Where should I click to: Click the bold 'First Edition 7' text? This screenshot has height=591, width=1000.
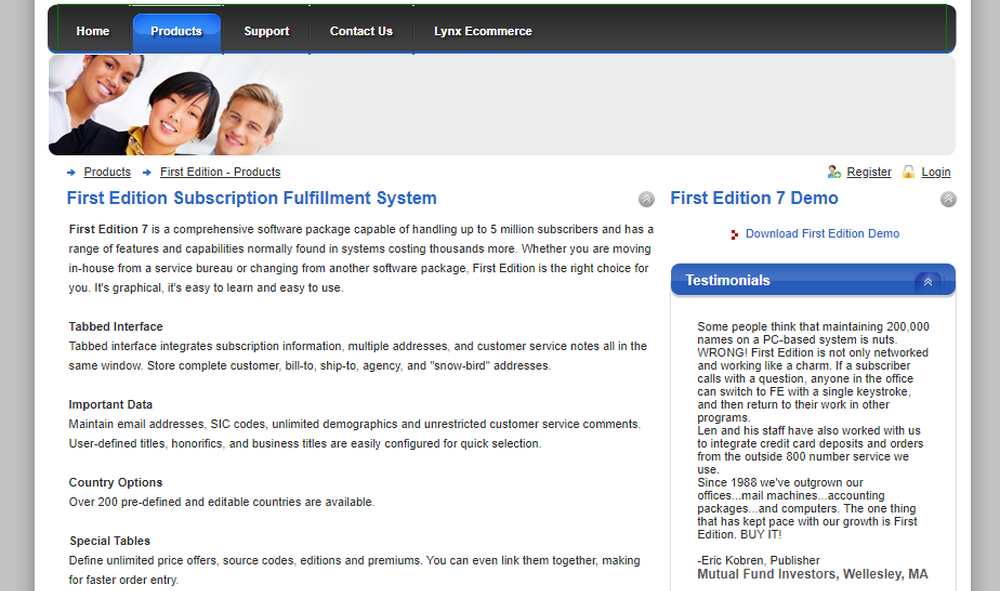pos(108,230)
